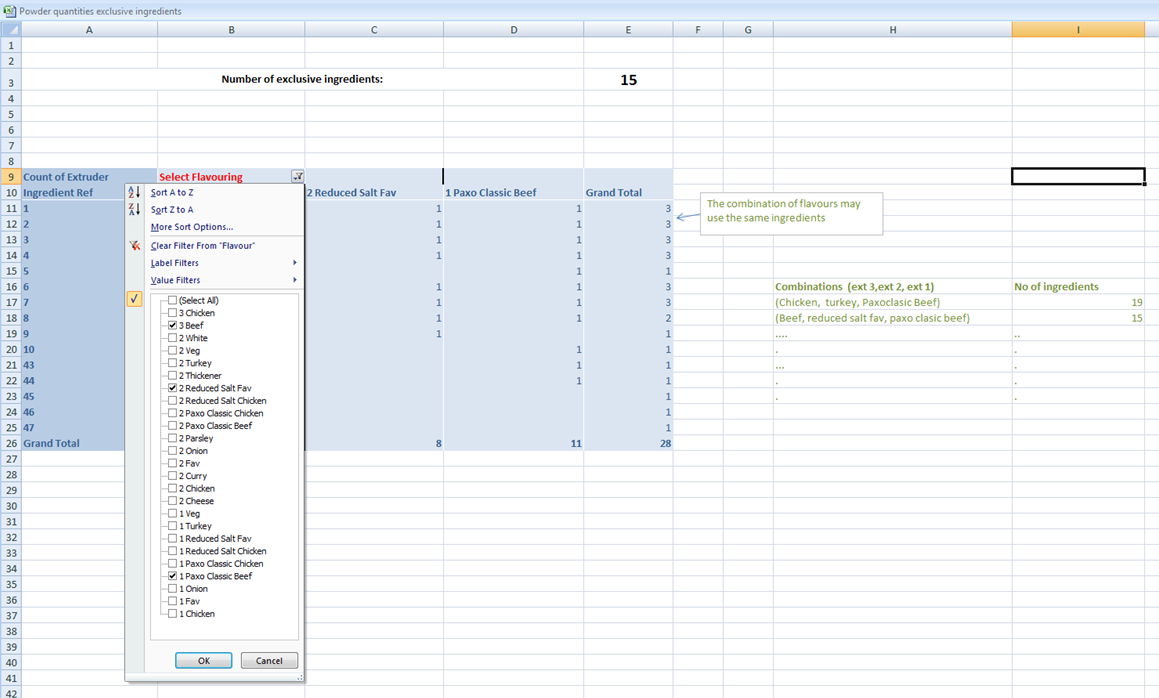Check the 3 Chicken checkbox
This screenshot has height=698, width=1159.
coord(172,313)
